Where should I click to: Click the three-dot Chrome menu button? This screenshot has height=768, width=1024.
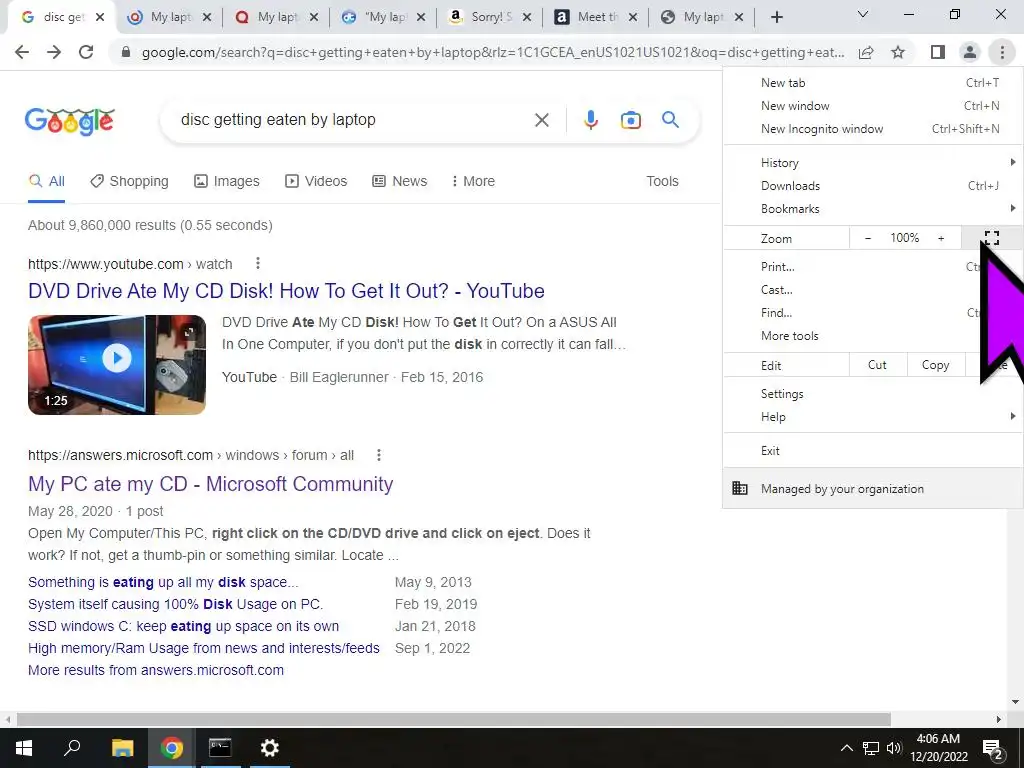[1002, 52]
